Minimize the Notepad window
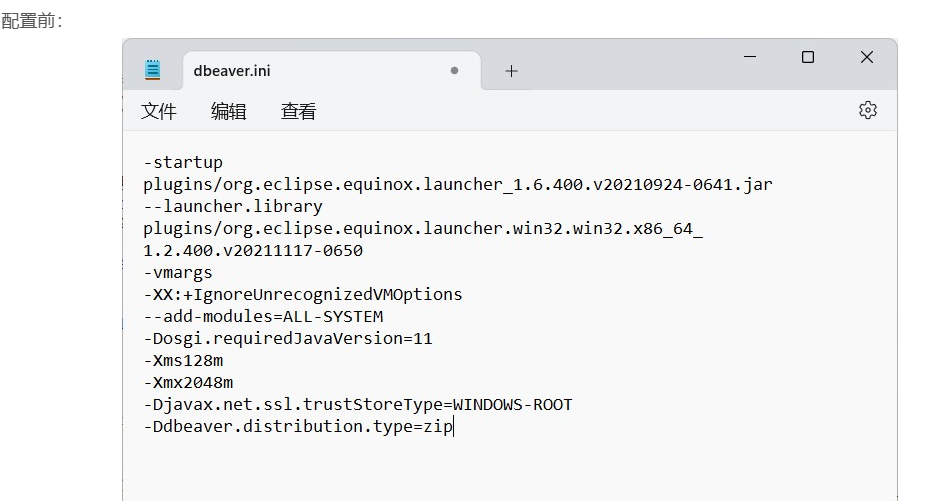932x501 pixels. (x=750, y=58)
